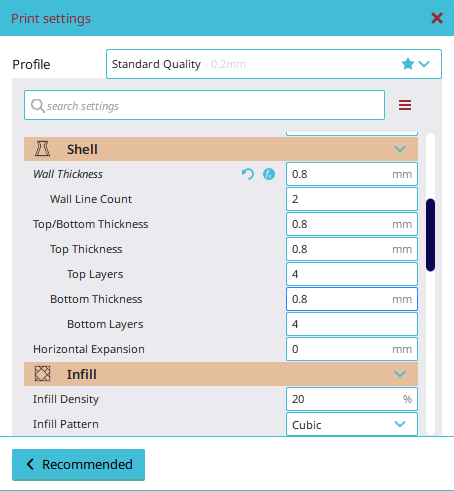This screenshot has width=454, height=491.
Task: Edit the Top/Bottom Thickness value
Action: pos(352,224)
